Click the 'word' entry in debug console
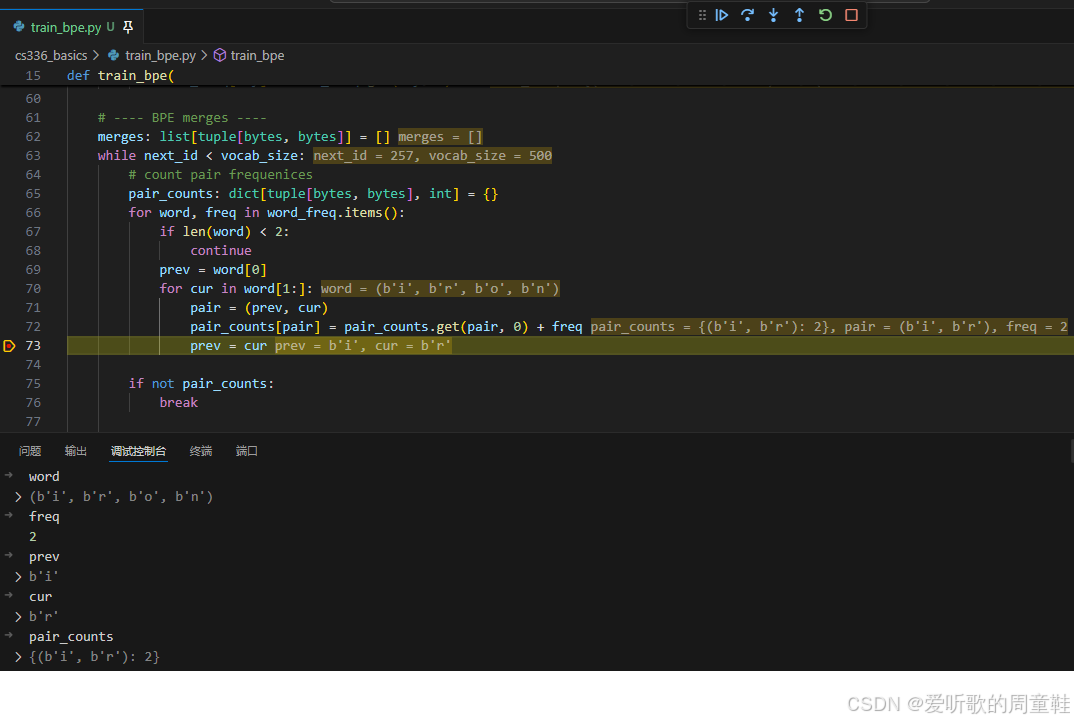This screenshot has width=1074, height=721. click(44, 477)
